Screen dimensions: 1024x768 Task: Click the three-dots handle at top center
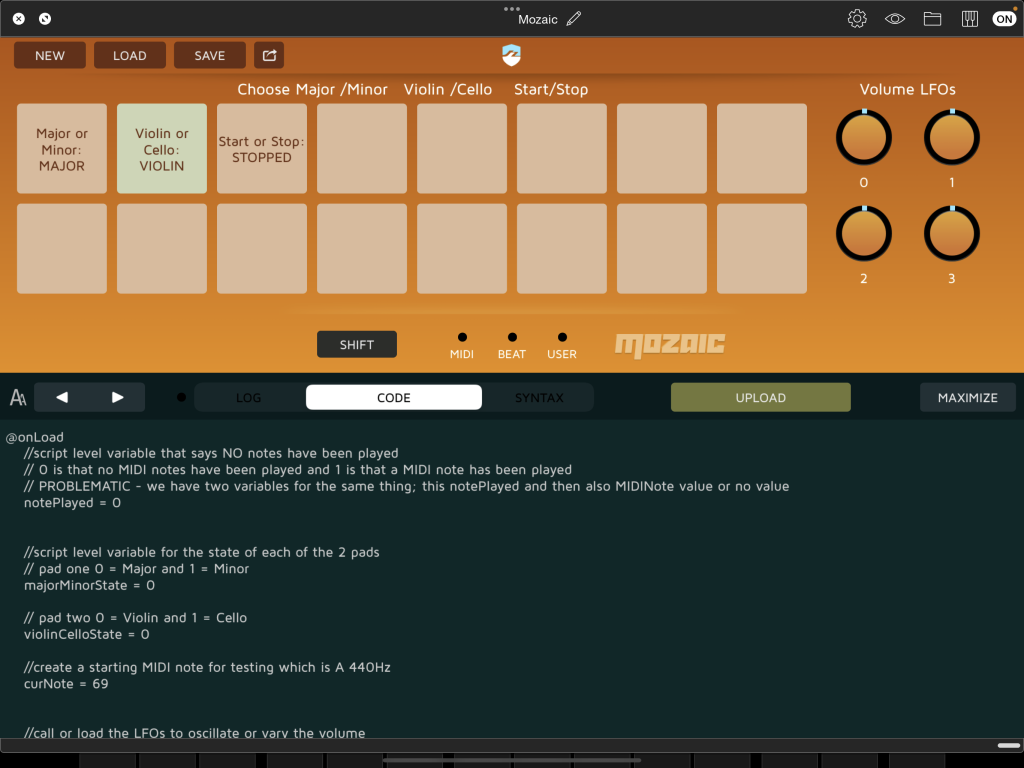pyautogui.click(x=512, y=8)
